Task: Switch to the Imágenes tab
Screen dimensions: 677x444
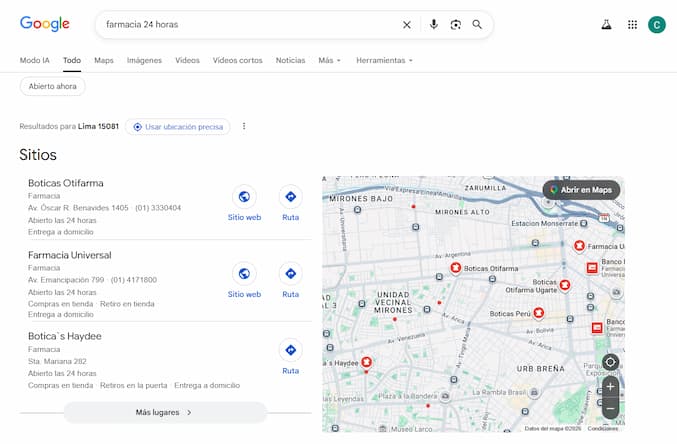Action: 144,60
